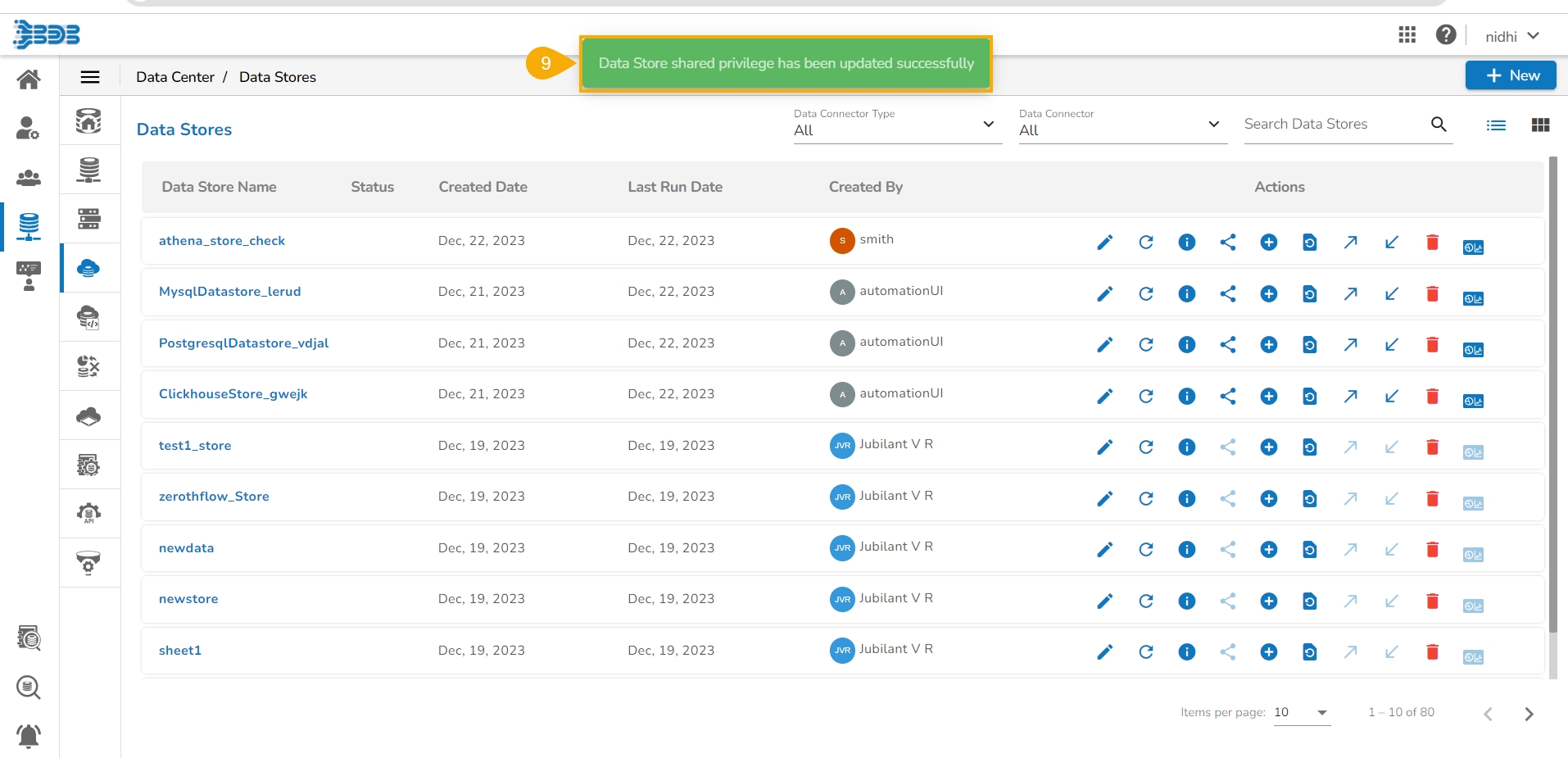Refresh the MysqlDatastore_lerud data store
The image size is (1568, 758).
coord(1145,293)
